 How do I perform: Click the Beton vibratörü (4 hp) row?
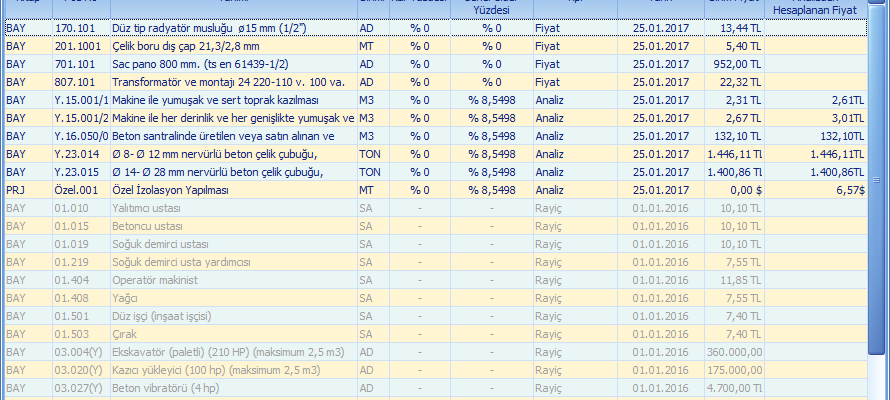pos(232,388)
